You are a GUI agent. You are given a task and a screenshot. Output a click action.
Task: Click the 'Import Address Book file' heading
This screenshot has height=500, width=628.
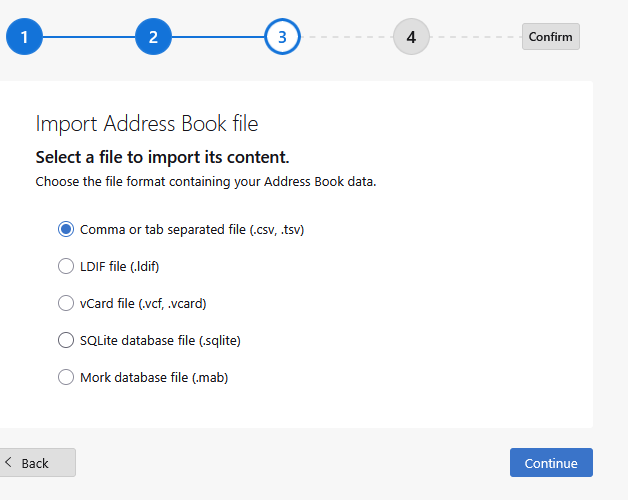coord(147,123)
